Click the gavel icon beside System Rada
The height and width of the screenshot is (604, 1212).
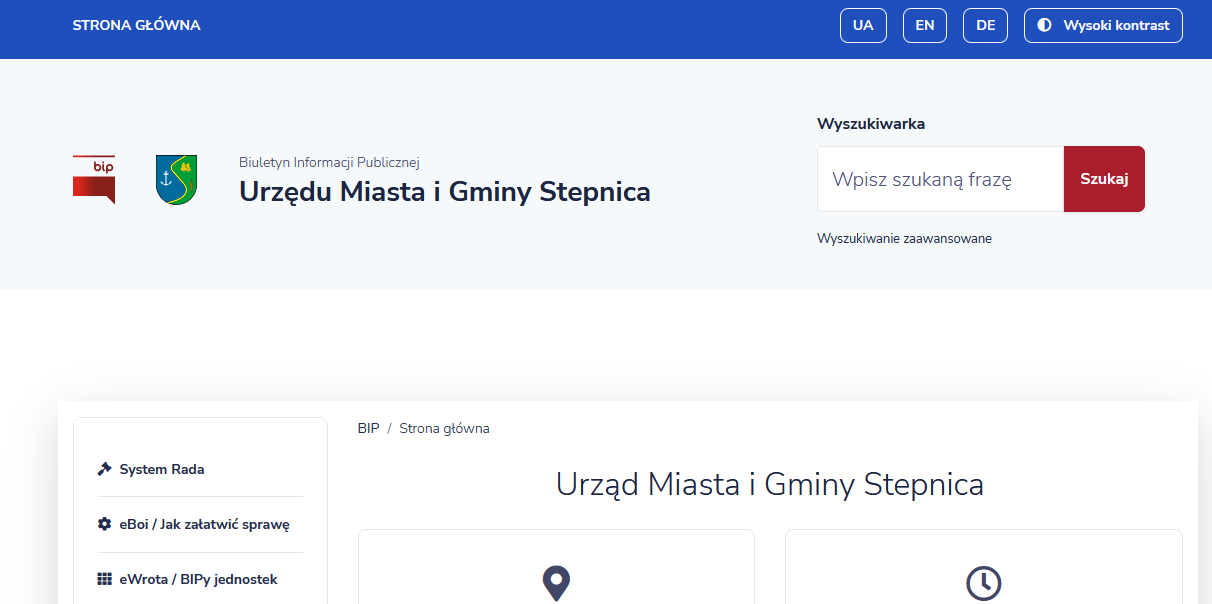(x=104, y=469)
